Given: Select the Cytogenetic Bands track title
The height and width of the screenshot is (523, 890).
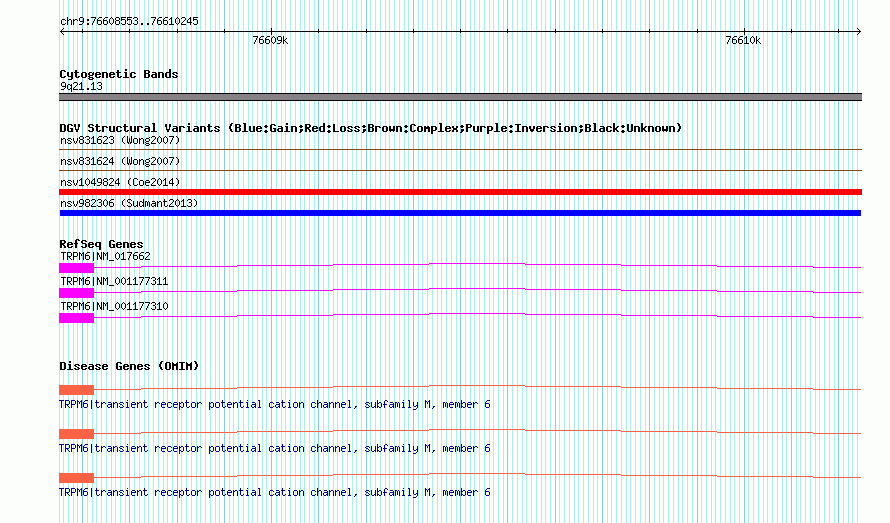Looking at the screenshot, I should (x=119, y=74).
